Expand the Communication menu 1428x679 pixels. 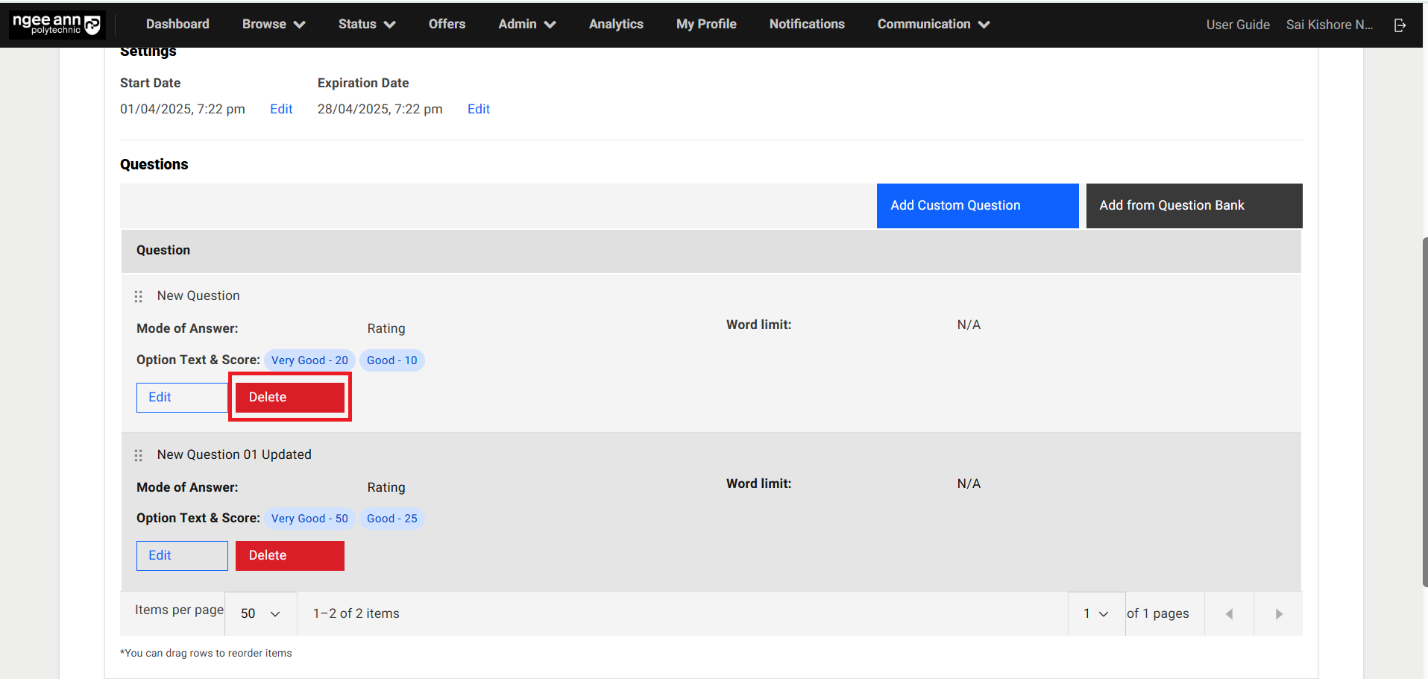(933, 24)
